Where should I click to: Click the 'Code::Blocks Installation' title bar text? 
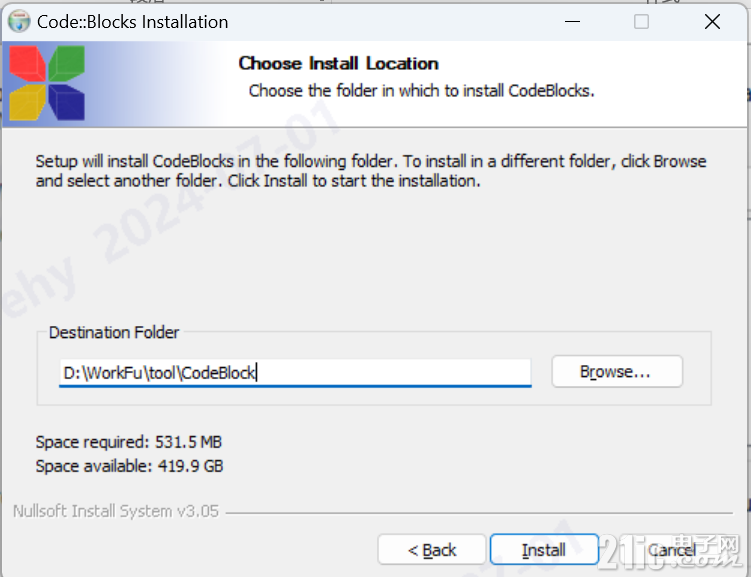tap(132, 22)
